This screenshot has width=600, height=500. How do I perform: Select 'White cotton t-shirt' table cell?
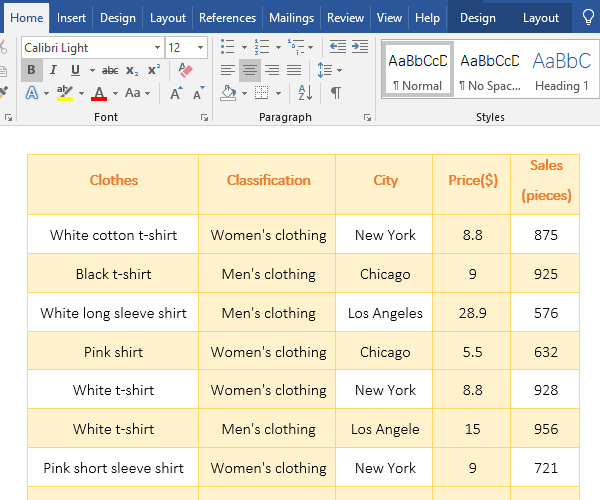click(x=113, y=235)
